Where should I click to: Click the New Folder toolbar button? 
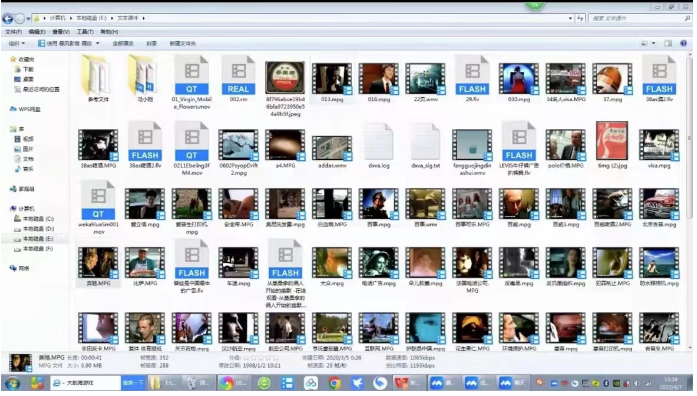coord(183,43)
